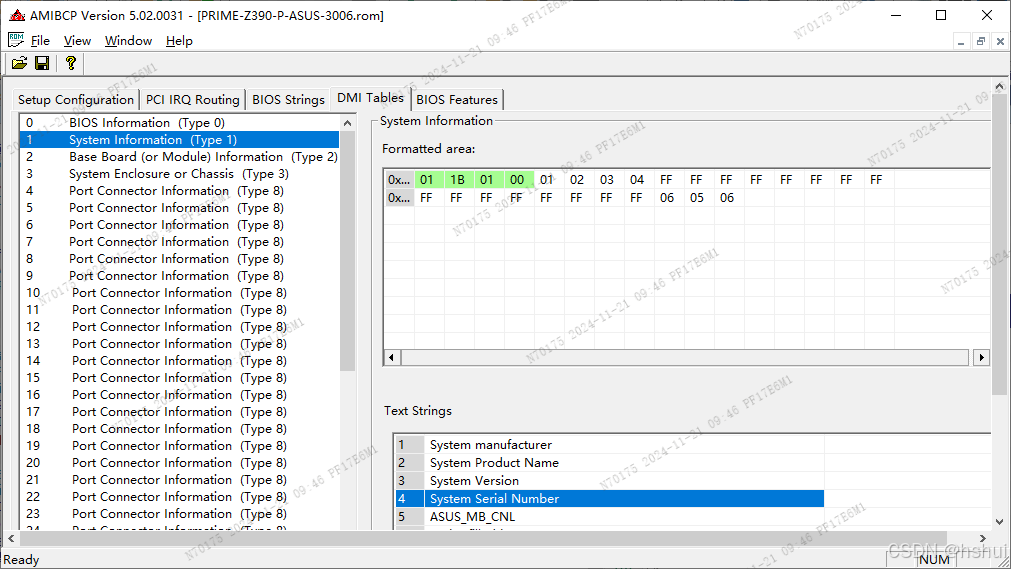Select Port Connector Information row 19

pyautogui.click(x=179, y=446)
